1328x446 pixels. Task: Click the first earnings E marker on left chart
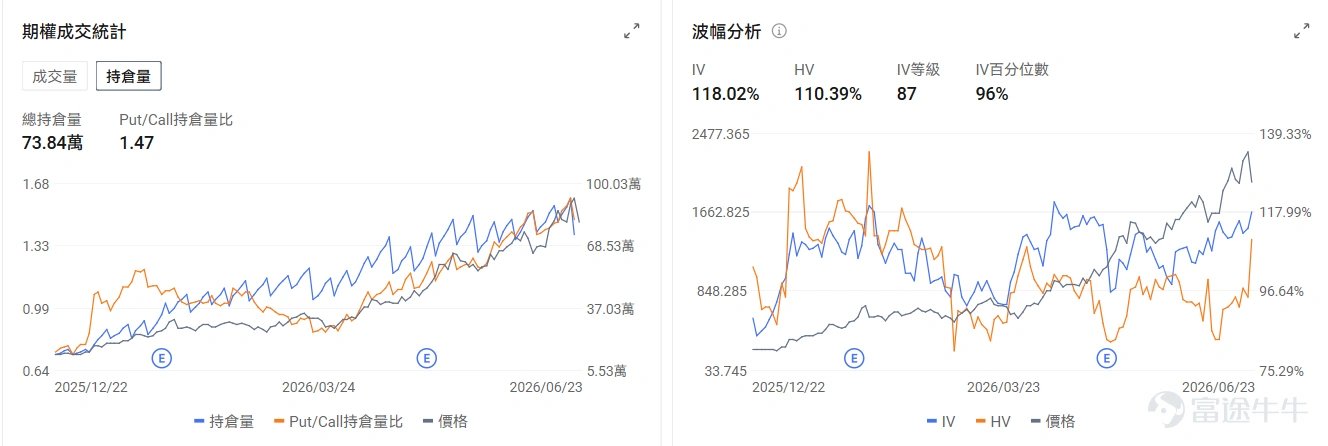pos(160,357)
